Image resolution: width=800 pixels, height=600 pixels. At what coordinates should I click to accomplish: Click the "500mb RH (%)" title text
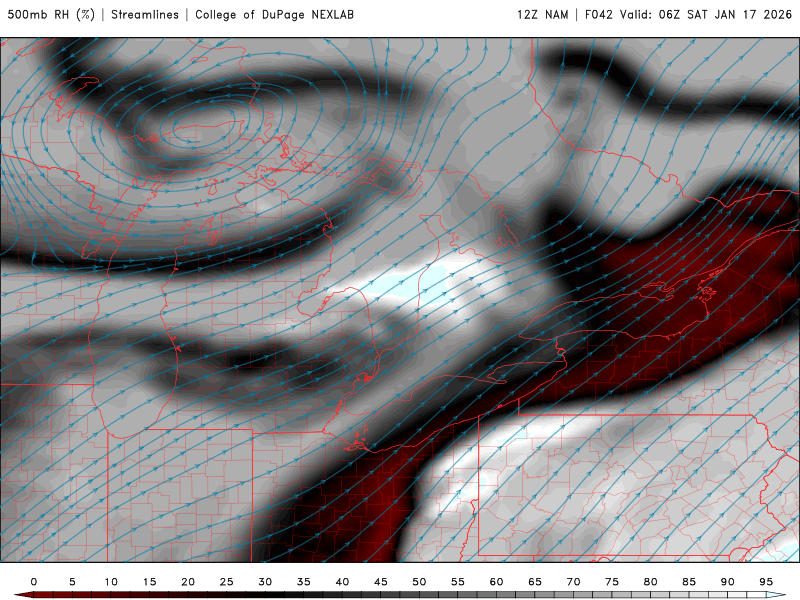coord(51,15)
